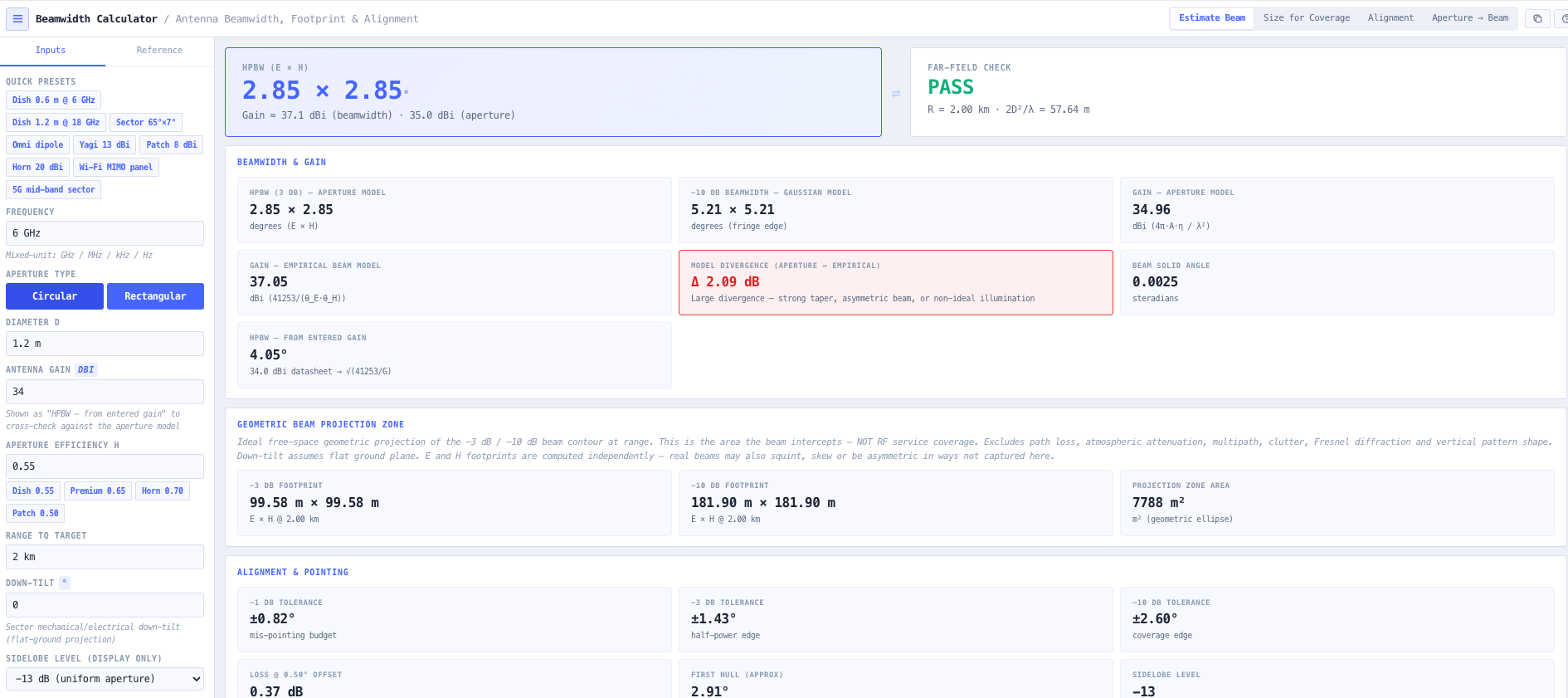Switch to Aperture → Beam tab

point(1470,18)
